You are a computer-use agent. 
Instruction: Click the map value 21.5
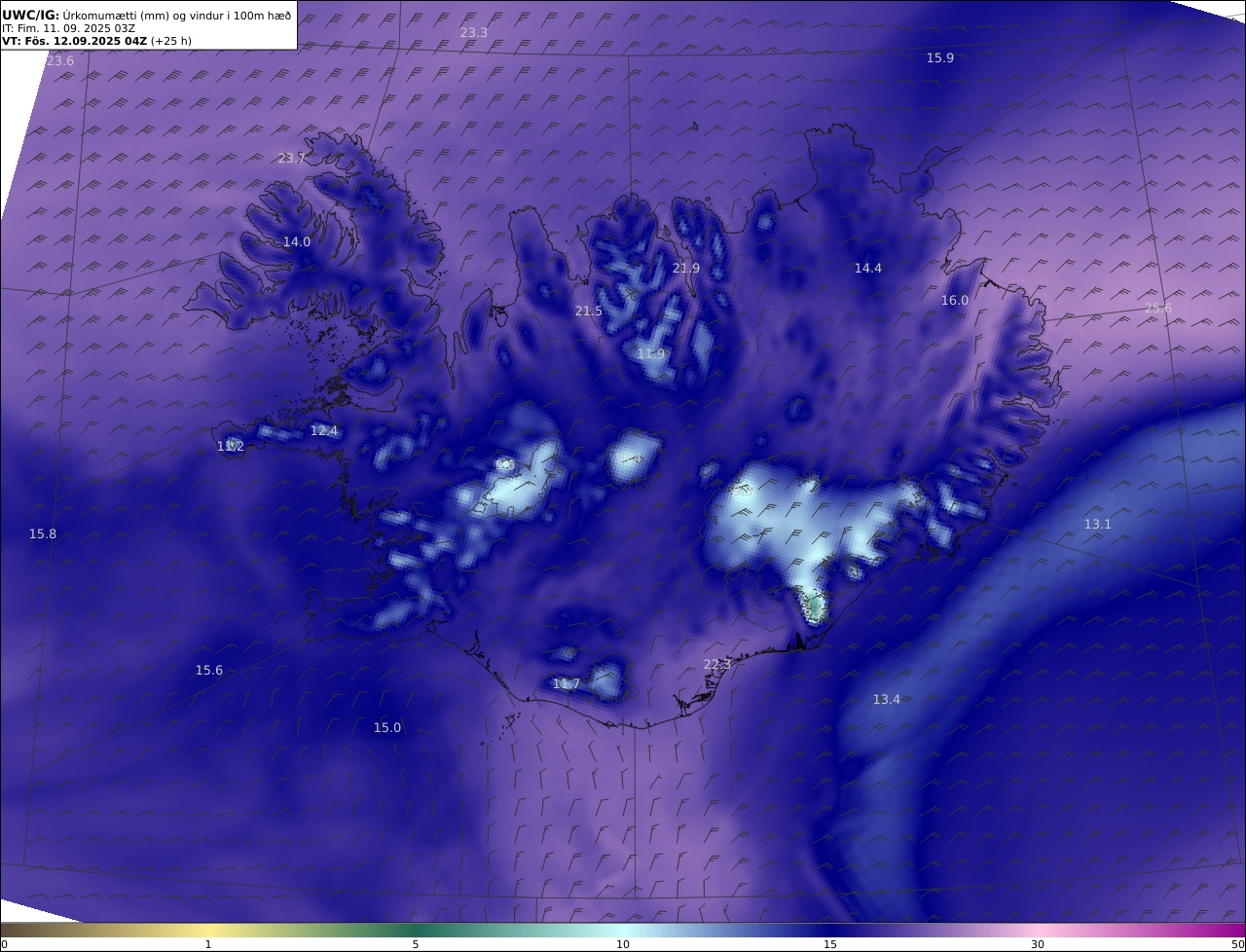589,311
